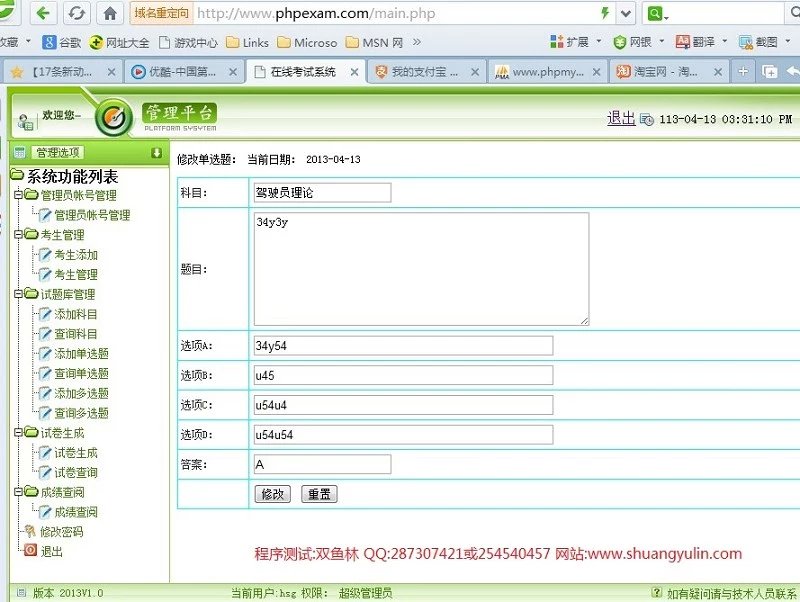
Task: Open the 截图 screenshot tool menu
Action: 765,42
